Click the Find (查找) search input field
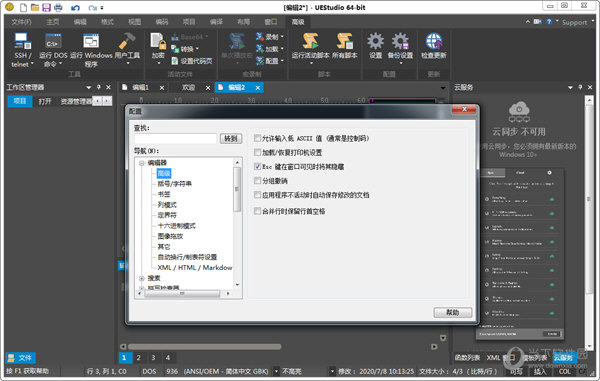 [175, 138]
